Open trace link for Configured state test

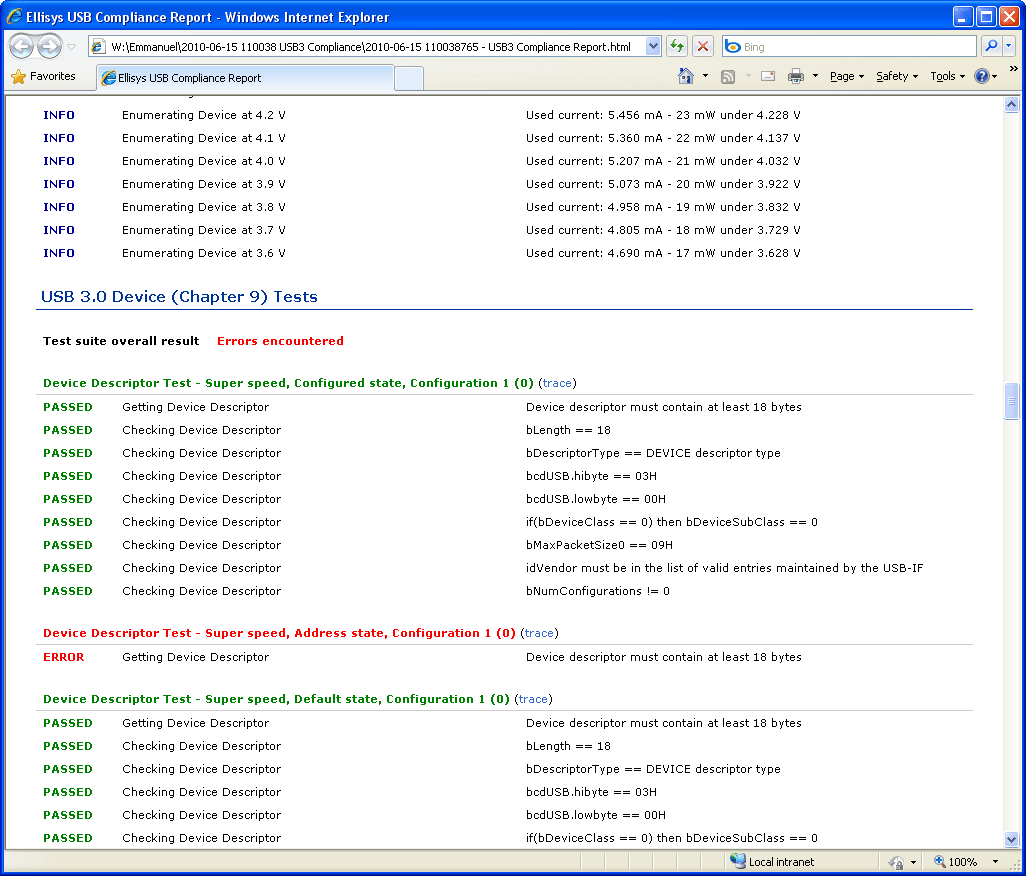tap(557, 383)
